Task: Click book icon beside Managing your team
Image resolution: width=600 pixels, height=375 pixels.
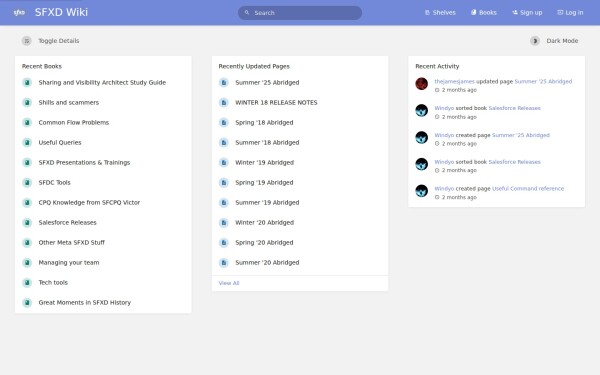Action: click(x=27, y=262)
